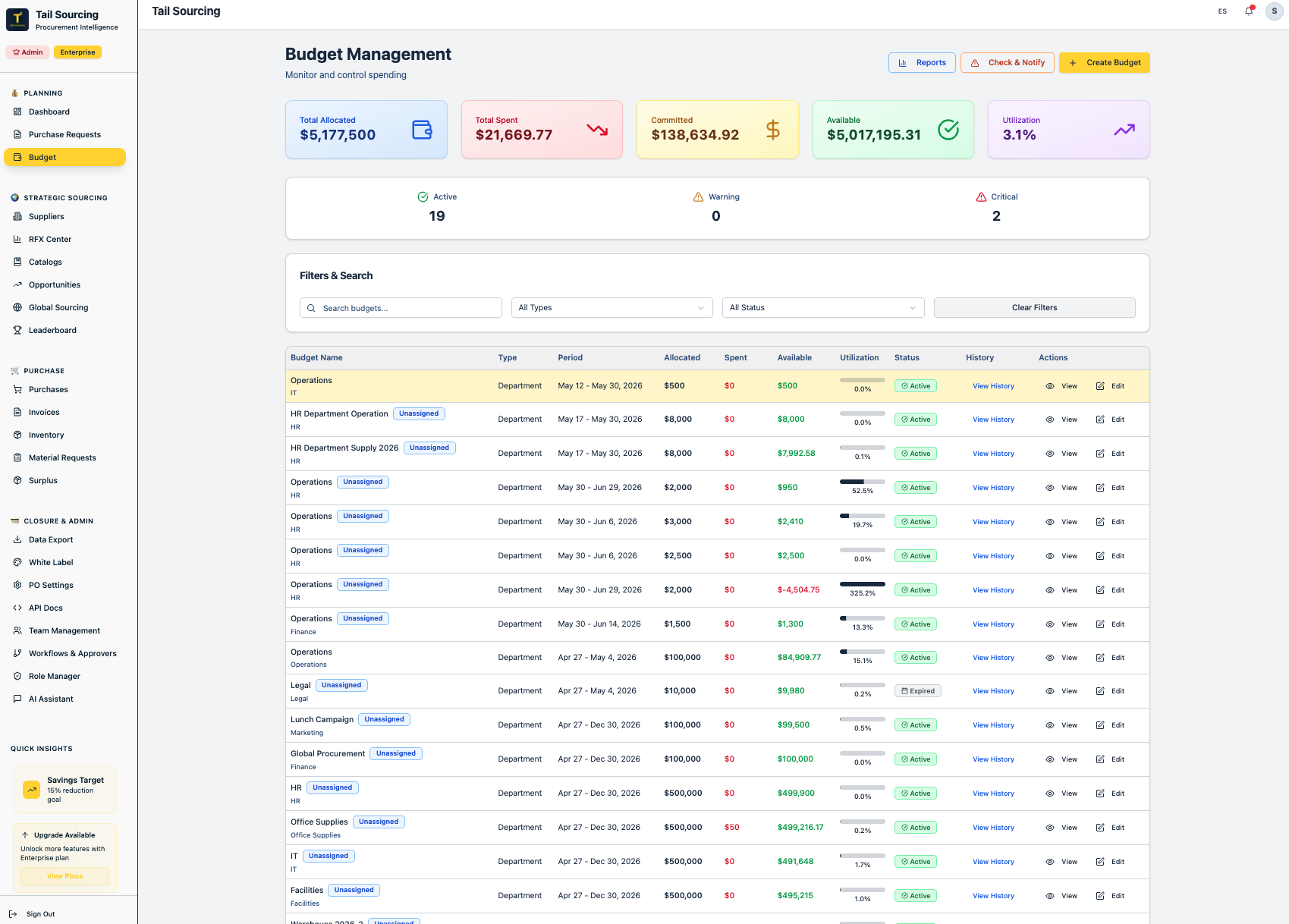Click the eye View icon for HR Department Supply 2026
1289x924 pixels.
1050,454
